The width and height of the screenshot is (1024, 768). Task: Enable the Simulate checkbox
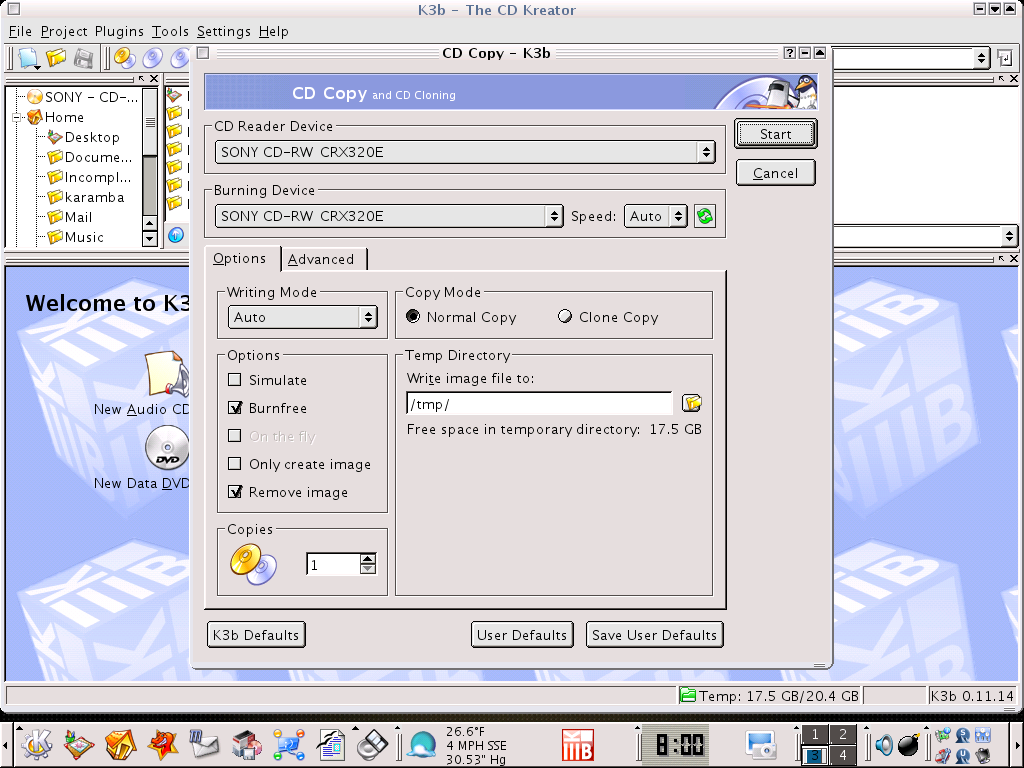click(x=235, y=380)
